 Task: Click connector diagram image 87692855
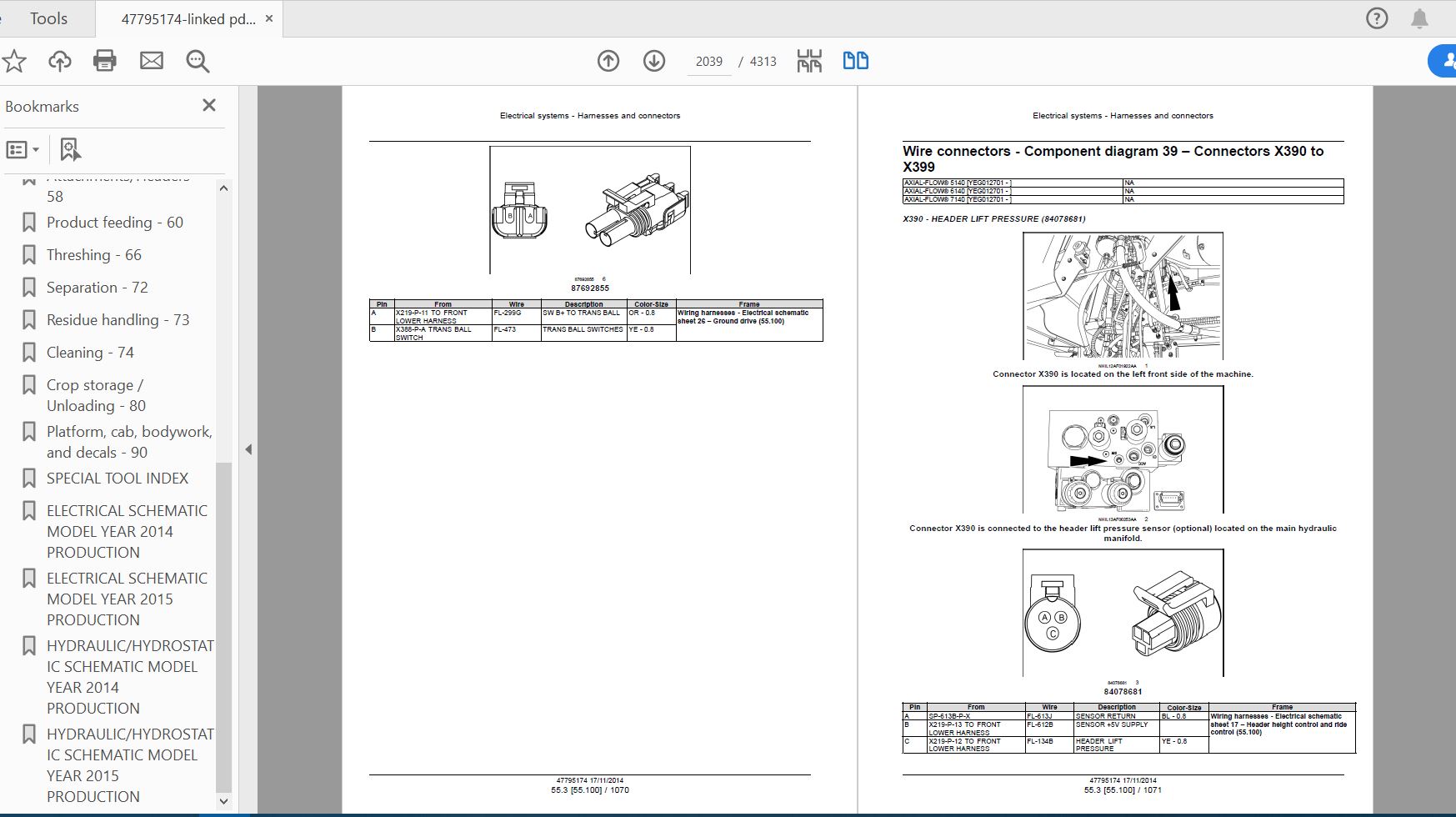590,210
